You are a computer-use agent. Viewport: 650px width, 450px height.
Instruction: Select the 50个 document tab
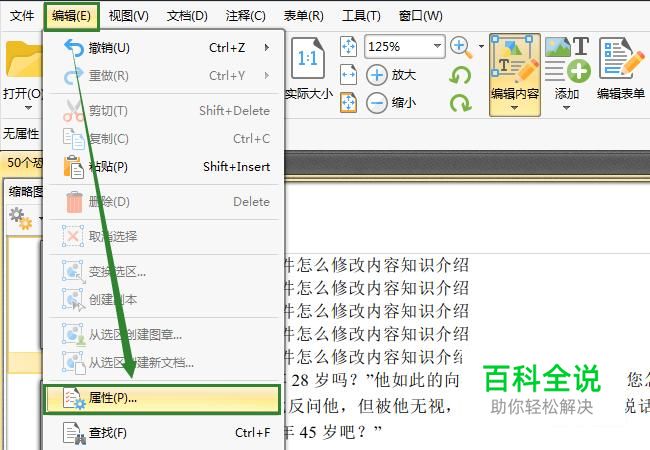pyautogui.click(x=24, y=162)
